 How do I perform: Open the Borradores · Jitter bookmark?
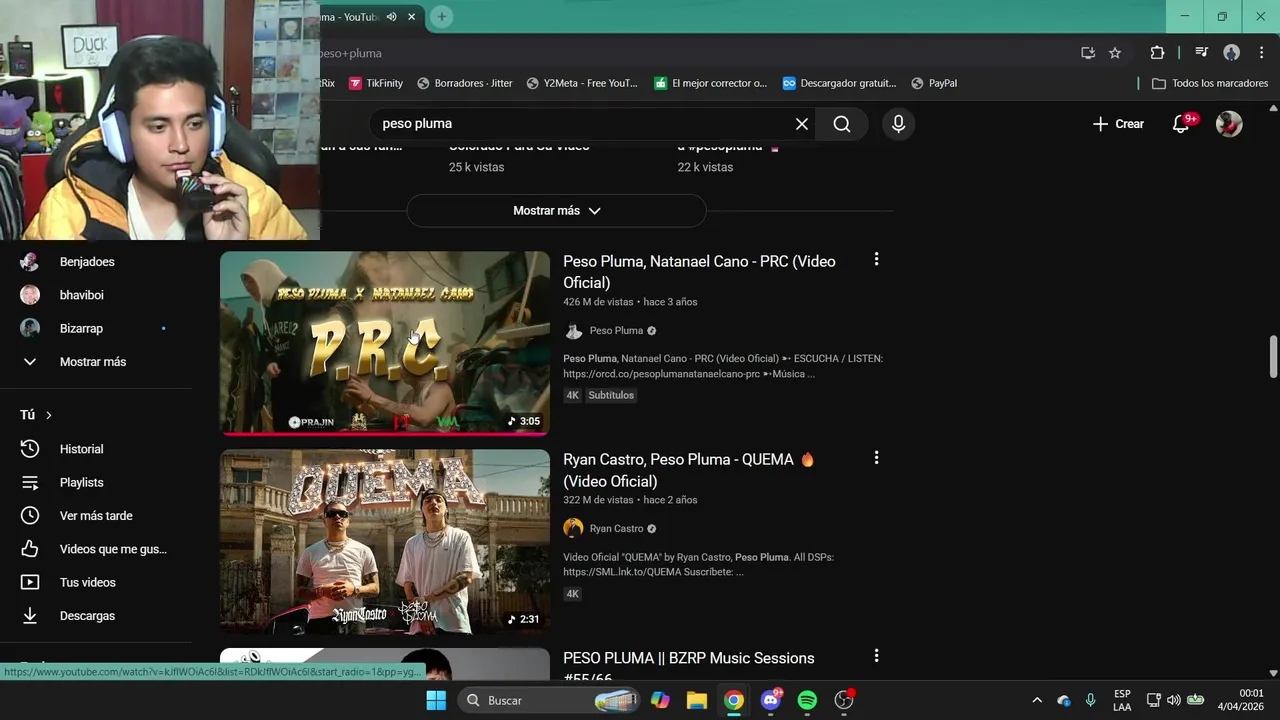465,83
